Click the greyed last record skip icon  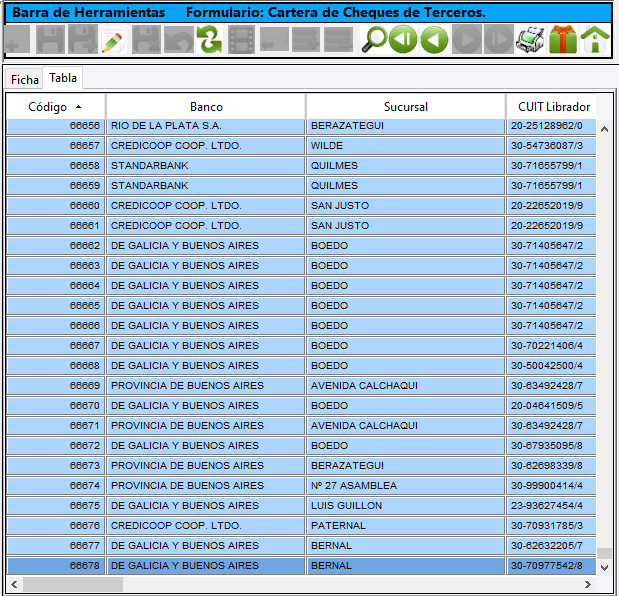(499, 39)
